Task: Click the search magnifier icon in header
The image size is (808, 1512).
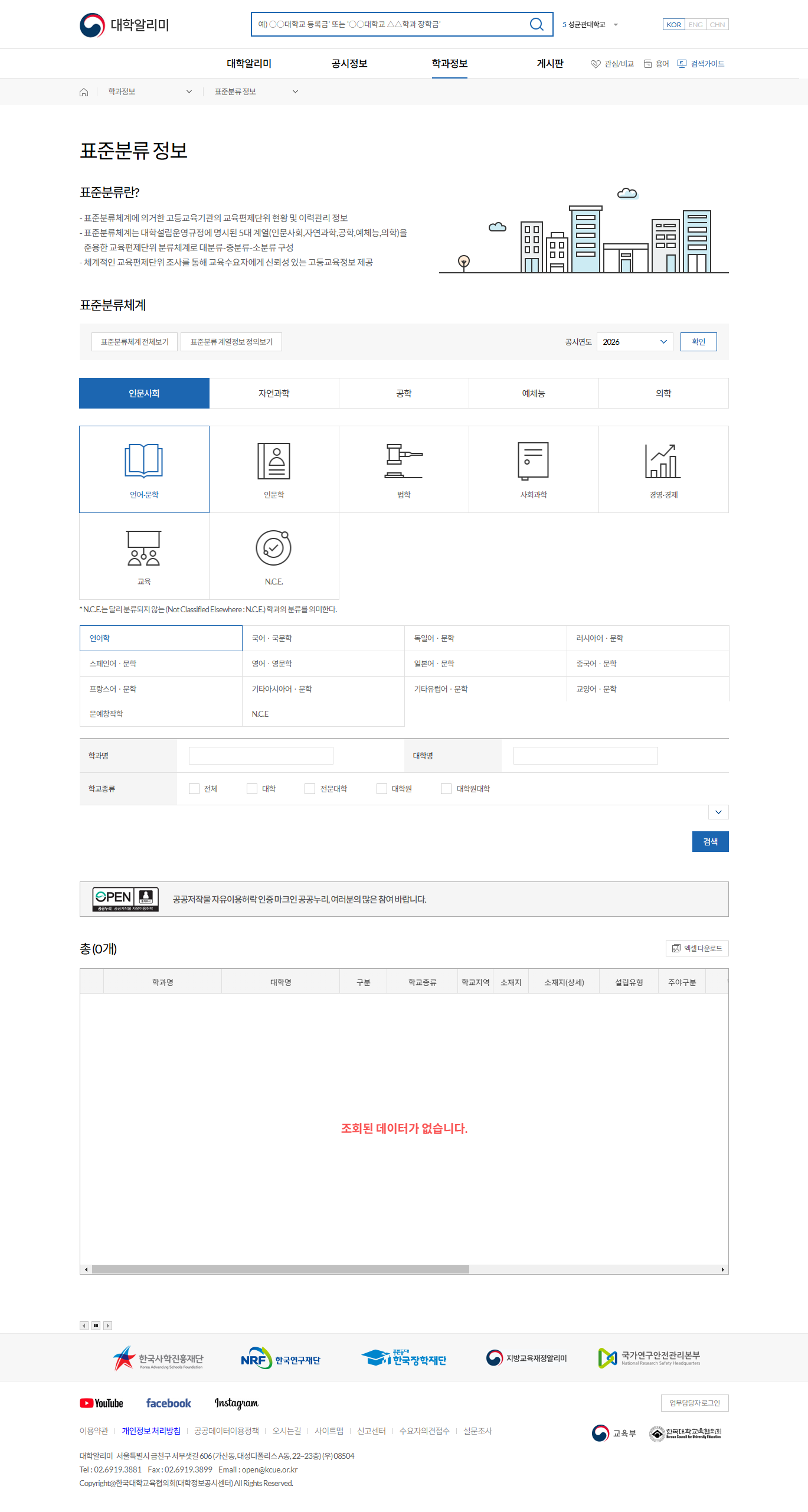Action: tap(536, 24)
